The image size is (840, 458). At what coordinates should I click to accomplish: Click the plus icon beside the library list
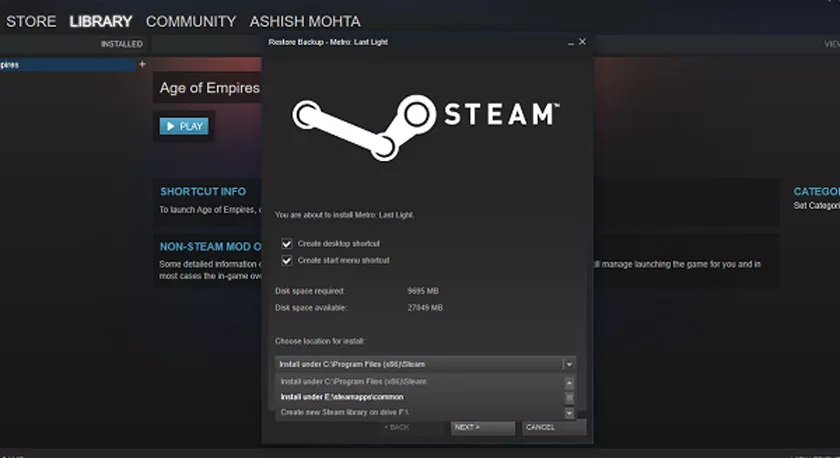click(x=142, y=64)
